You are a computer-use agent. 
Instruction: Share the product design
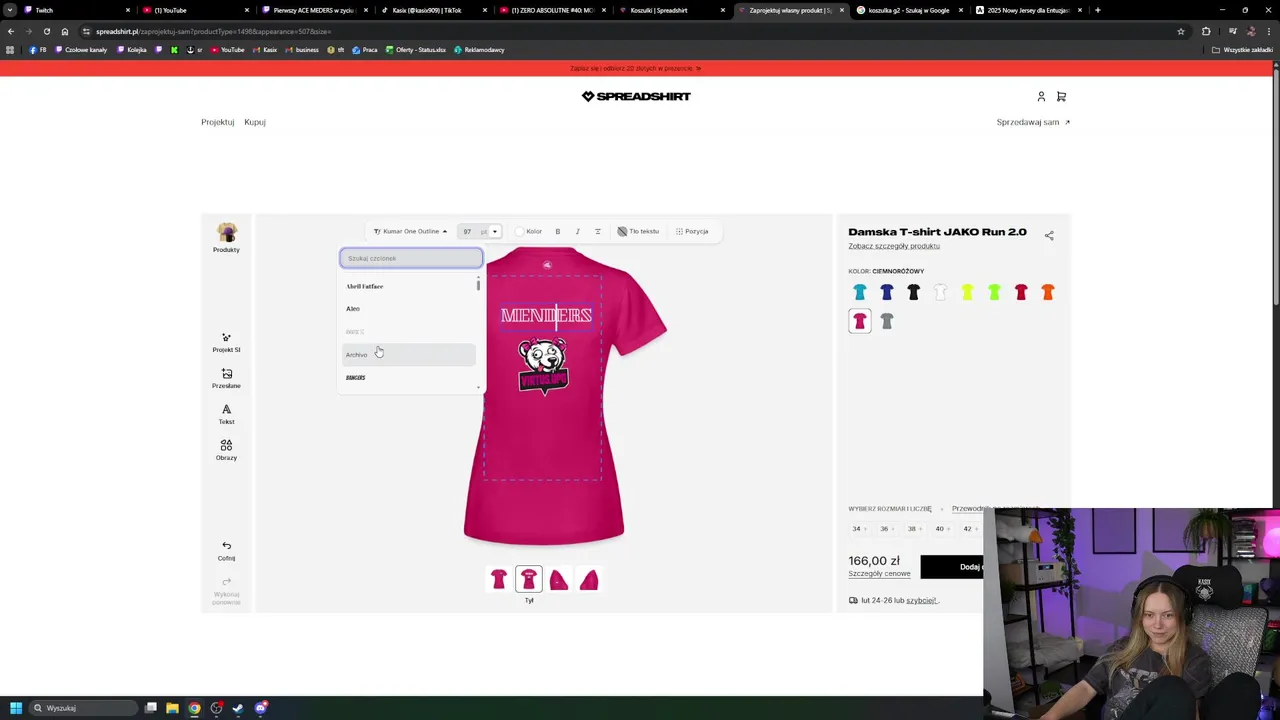[1049, 236]
